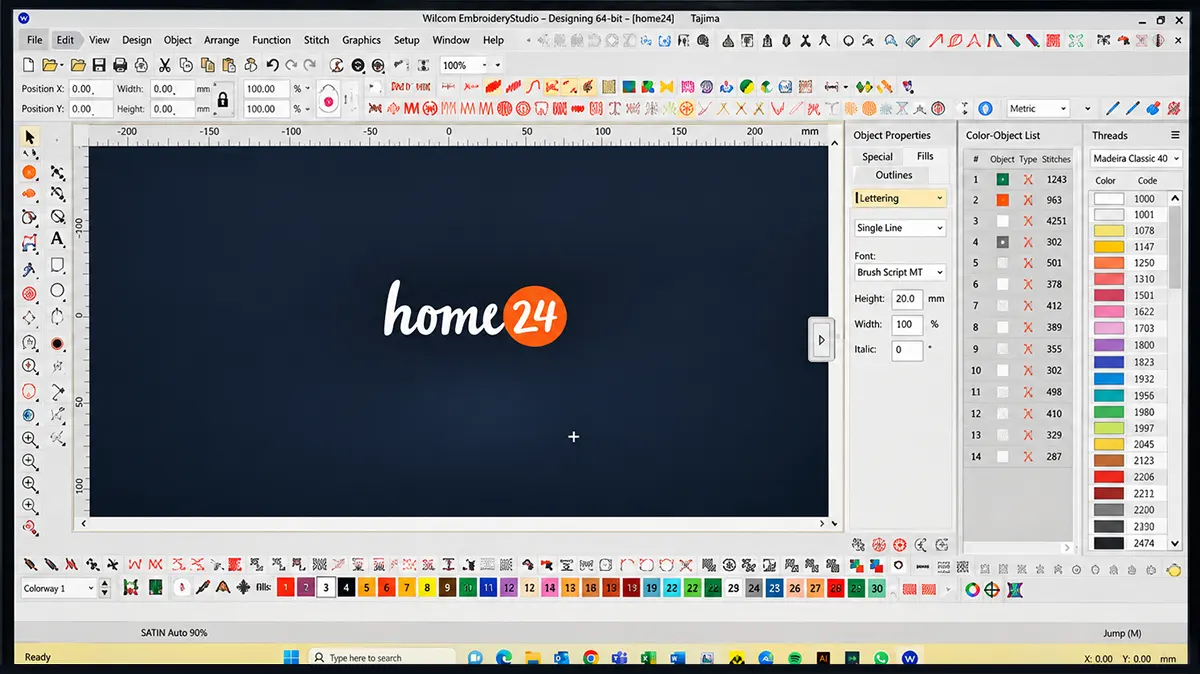Screen dimensions: 1200x674
Task: Click the orange circle tool in left toolbox
Action: (x=29, y=172)
